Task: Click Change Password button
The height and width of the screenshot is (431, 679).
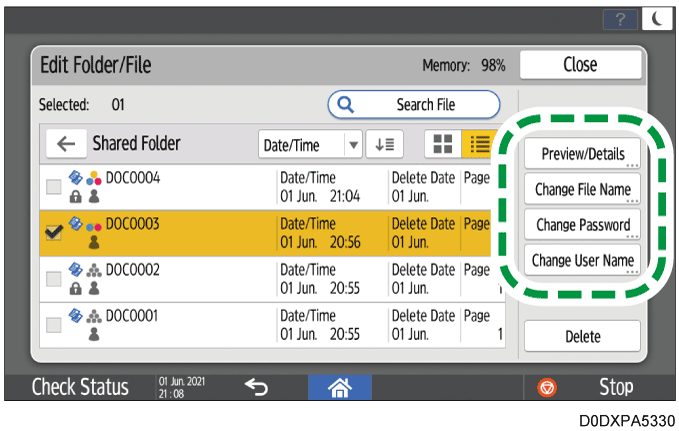Action: [x=582, y=225]
